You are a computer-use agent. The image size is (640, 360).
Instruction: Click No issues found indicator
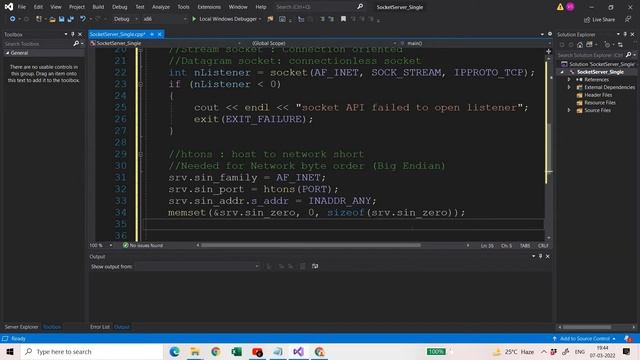pyautogui.click(x=142, y=245)
